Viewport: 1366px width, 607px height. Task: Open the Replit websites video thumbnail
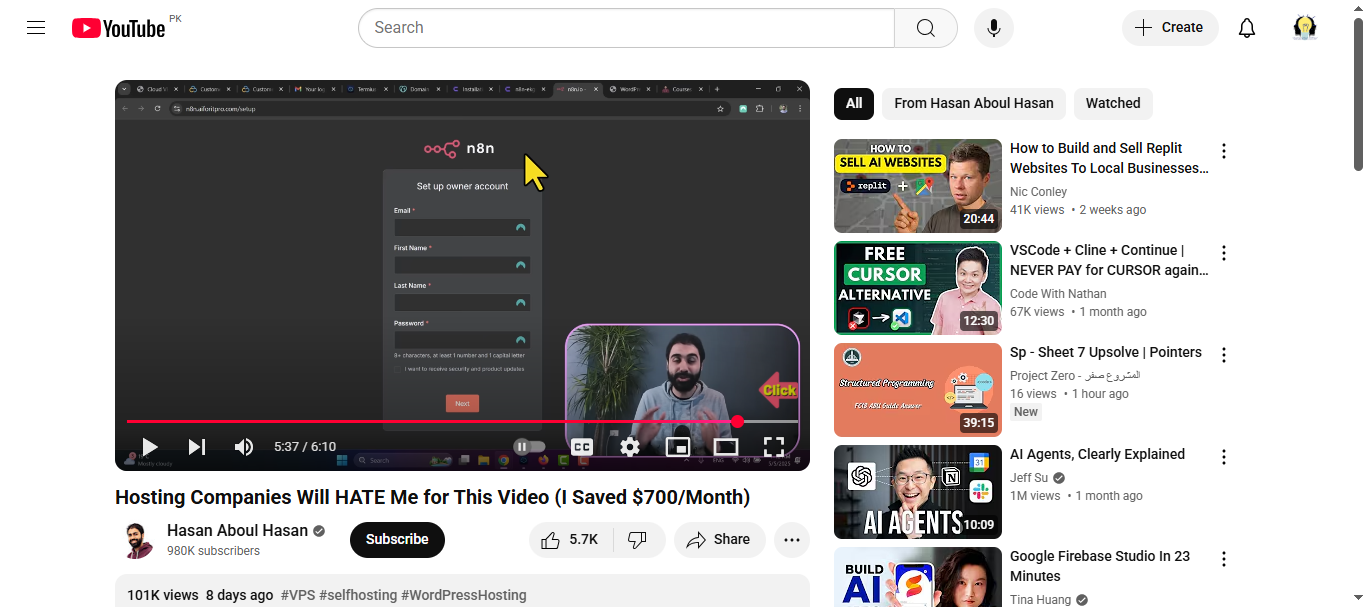pos(918,186)
